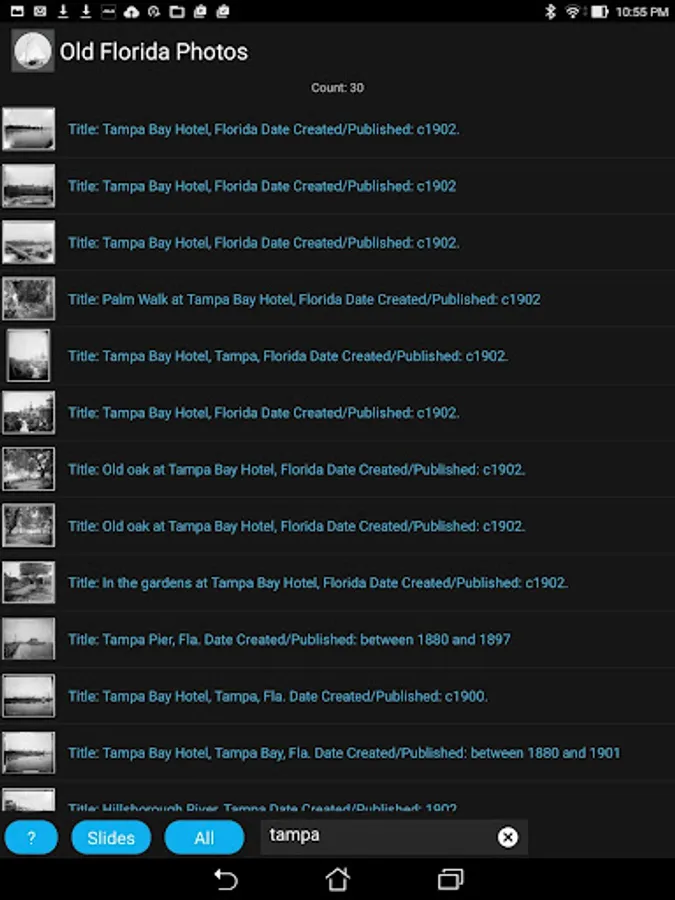
Task: Select 'Tampa Bay Hotel, Tampa Bay, Fla.' 1880-1901 entry
Action: point(344,752)
